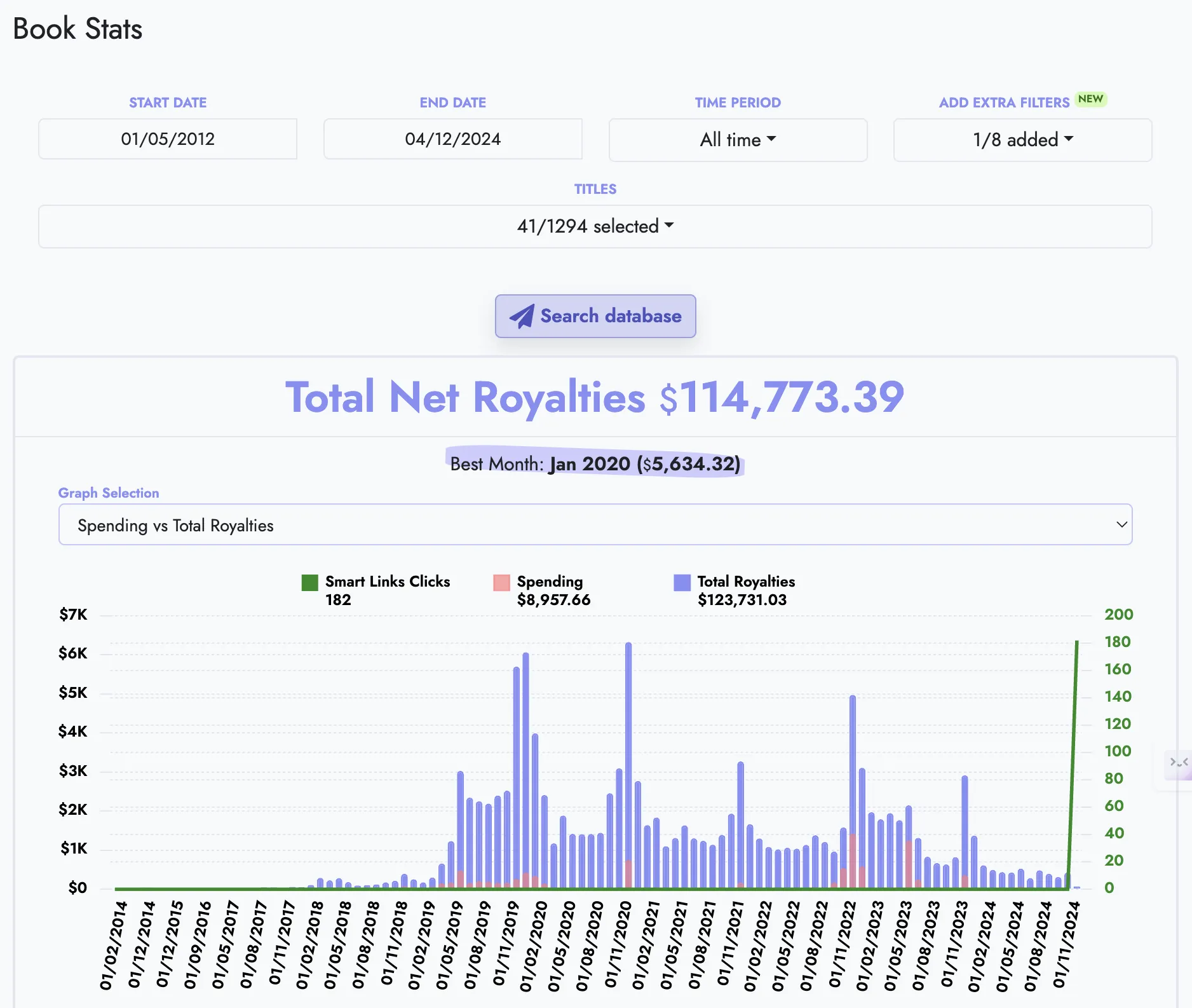The image size is (1192, 1008).
Task: Click the pink Spending color swatch
Action: [501, 582]
